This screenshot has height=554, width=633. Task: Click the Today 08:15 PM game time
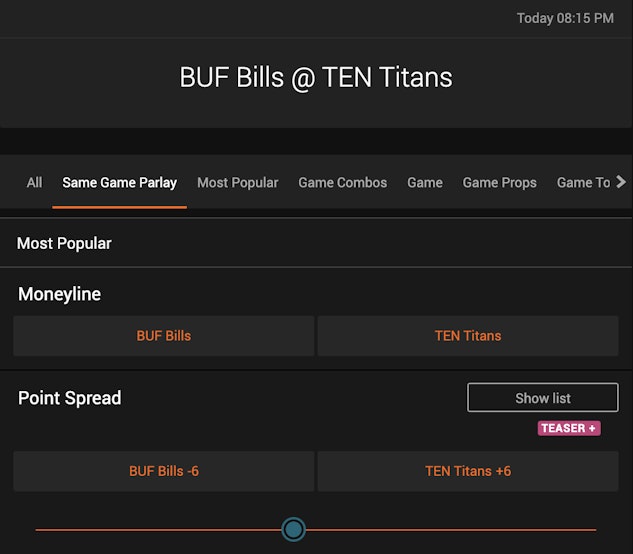point(565,18)
